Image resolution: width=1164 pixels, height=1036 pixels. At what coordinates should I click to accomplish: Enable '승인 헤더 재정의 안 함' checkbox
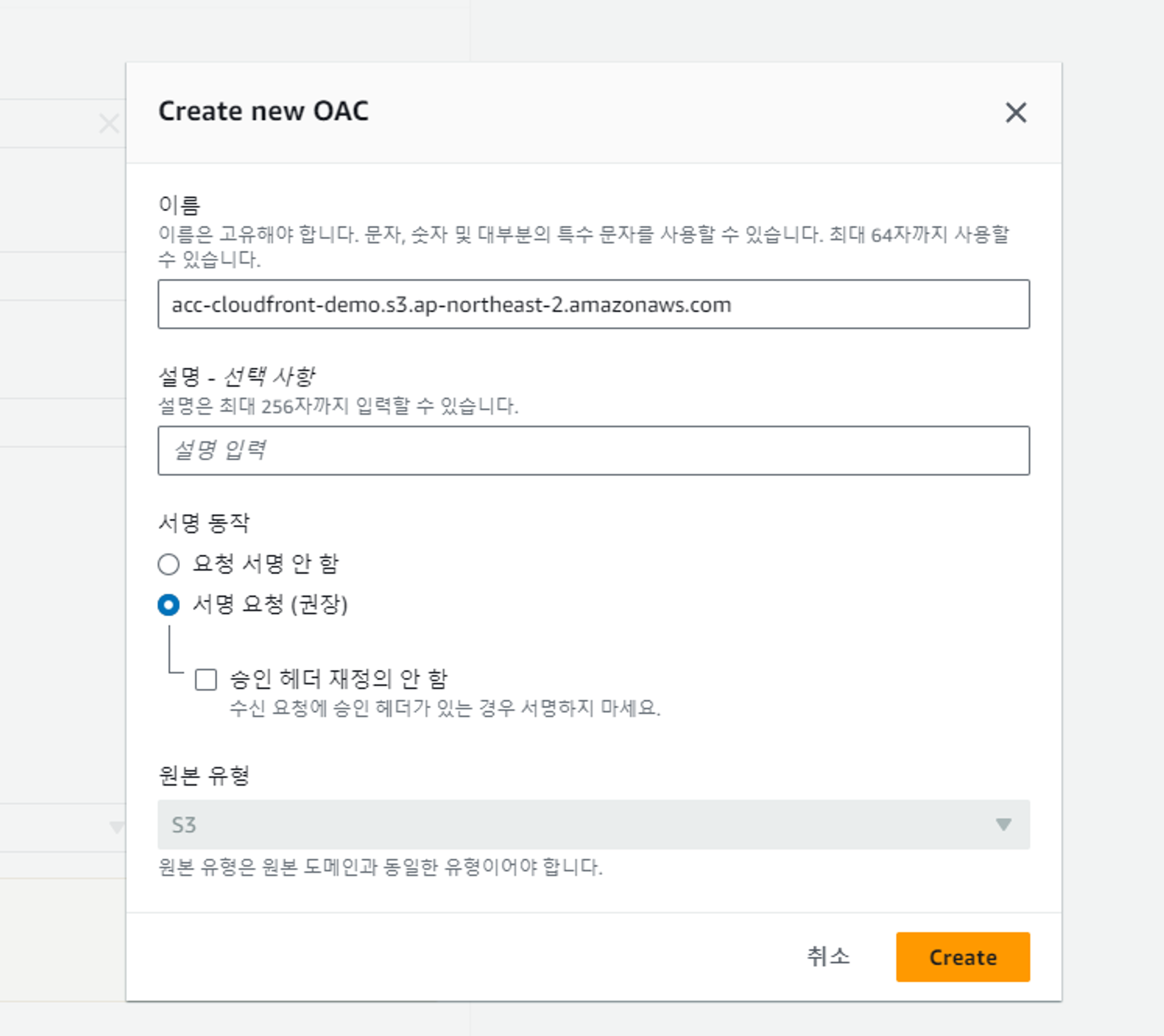[x=206, y=679]
